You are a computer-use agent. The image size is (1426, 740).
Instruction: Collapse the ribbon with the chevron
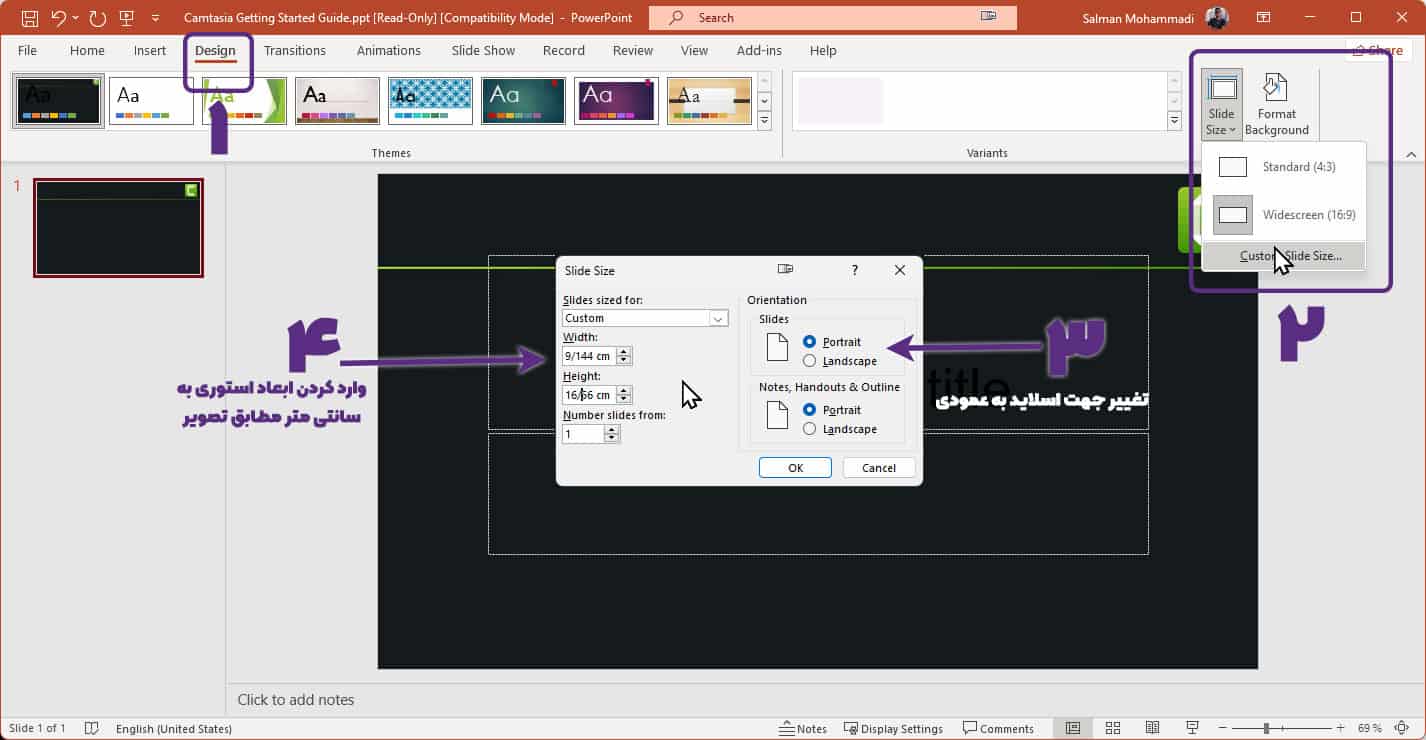coord(1411,155)
